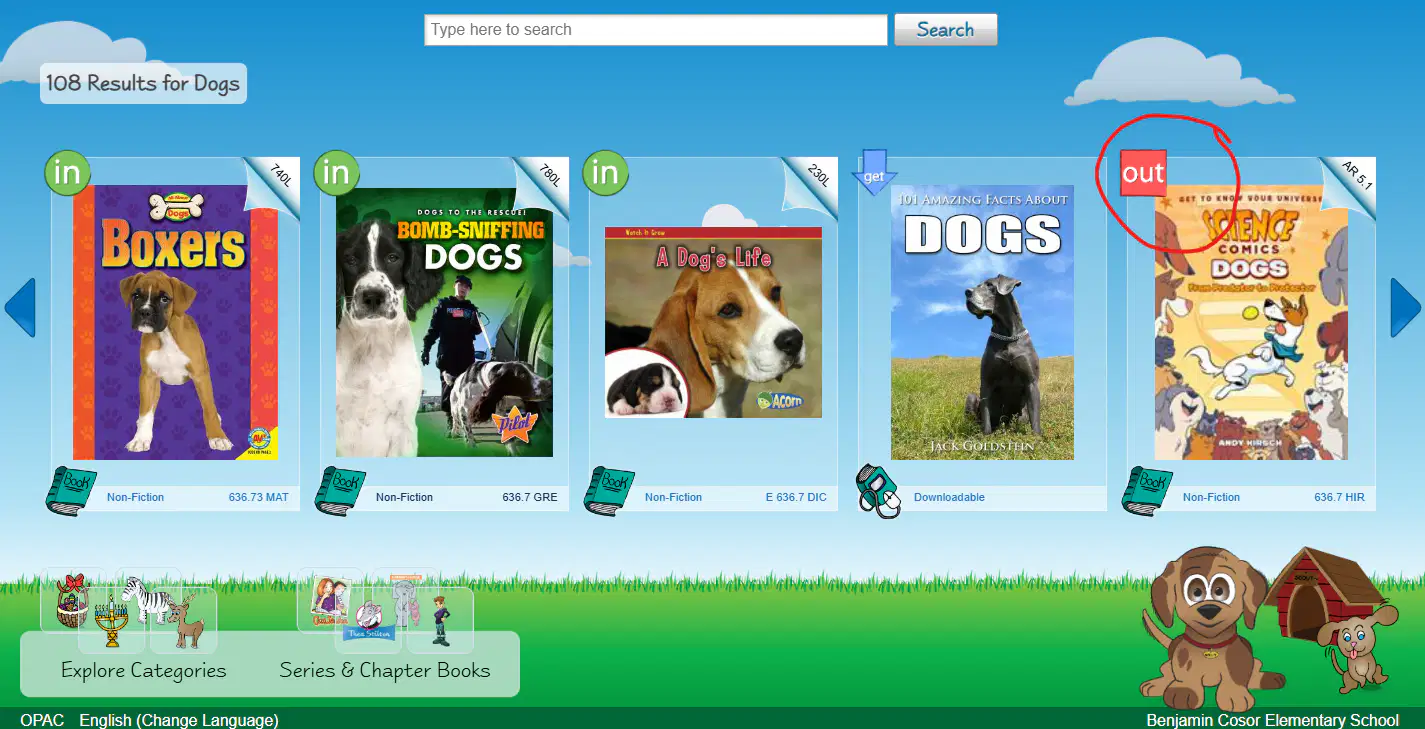Click the OPAC link in footer
Screen dimensions: 1425x729
[43, 720]
